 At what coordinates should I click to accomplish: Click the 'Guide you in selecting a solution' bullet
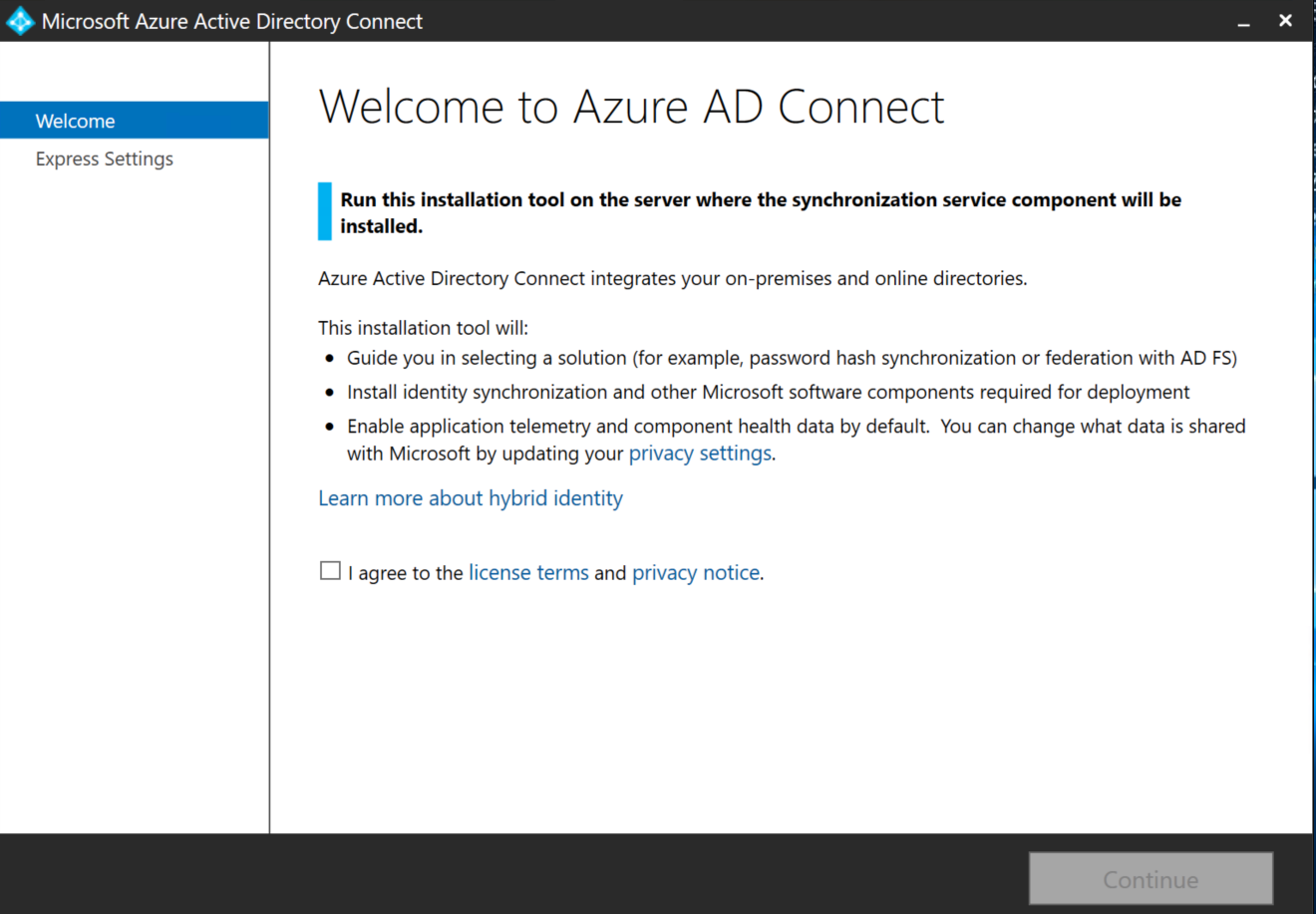coord(792,358)
